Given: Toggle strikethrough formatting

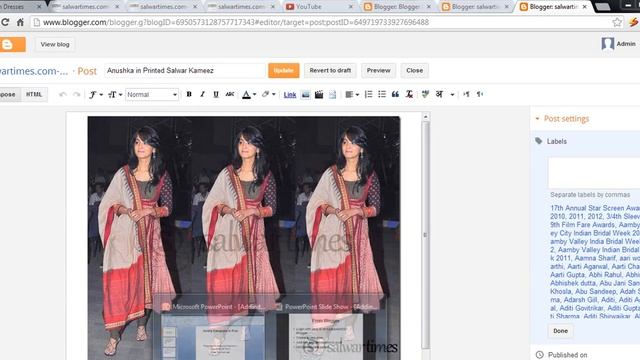Looking at the screenshot, I should pos(229,94).
